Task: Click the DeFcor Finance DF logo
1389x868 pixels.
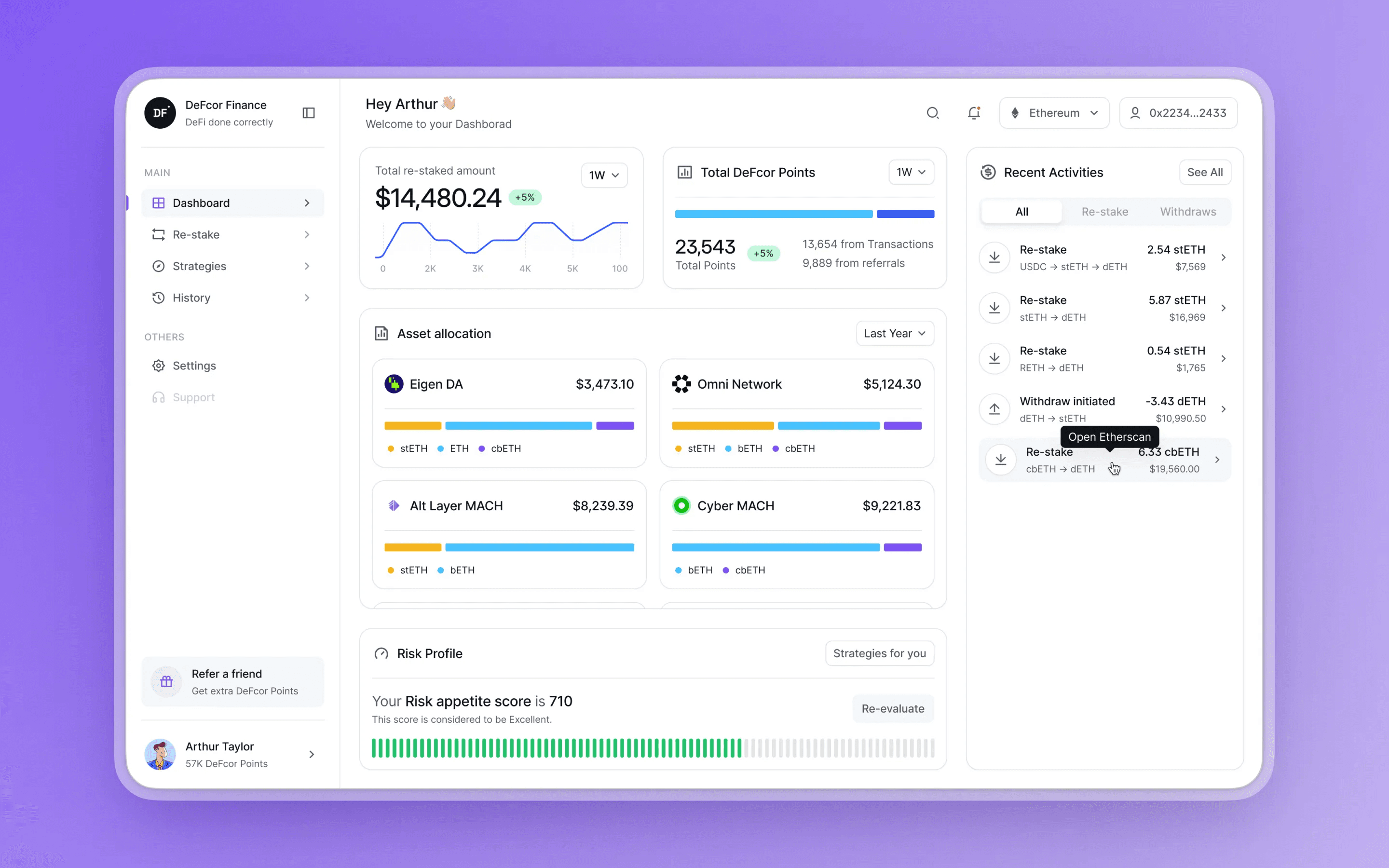Action: pos(160,113)
